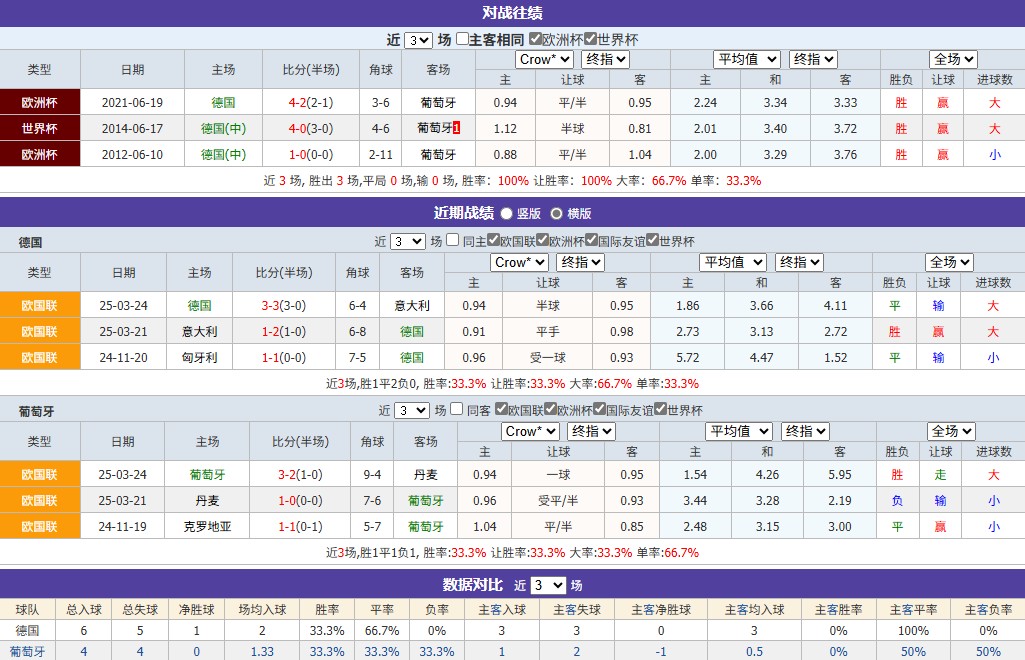Image resolution: width=1025 pixels, height=660 pixels.
Task: Click the 葡萄牙 row in 数据对比 table
Action: coord(27,651)
